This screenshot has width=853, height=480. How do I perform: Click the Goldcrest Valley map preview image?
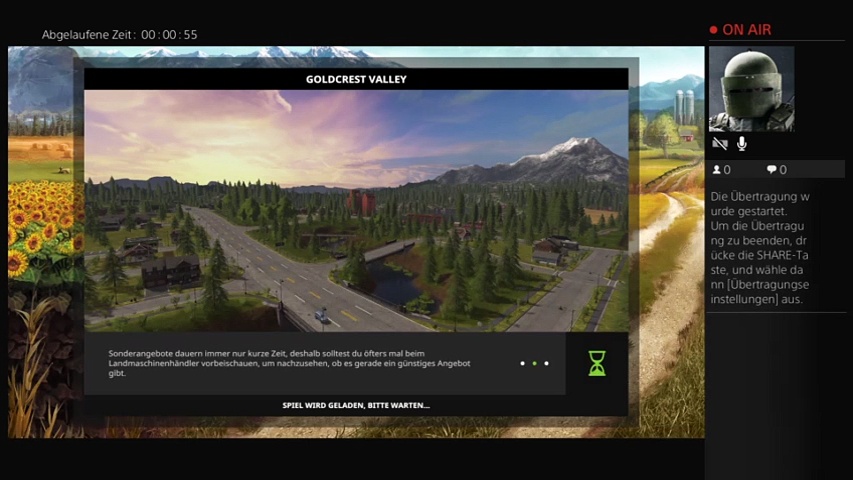coord(356,210)
